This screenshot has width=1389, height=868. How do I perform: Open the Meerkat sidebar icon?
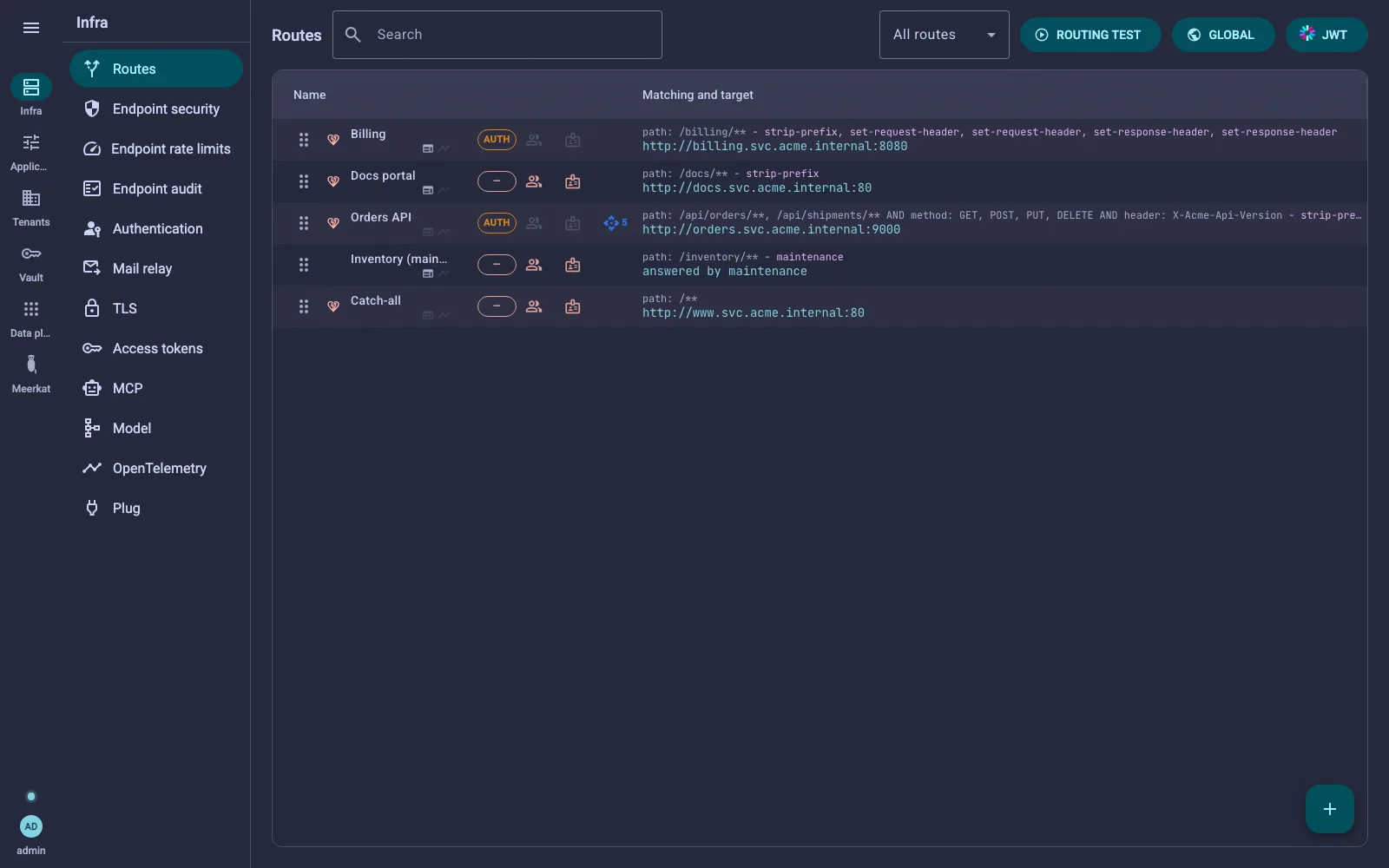click(31, 365)
